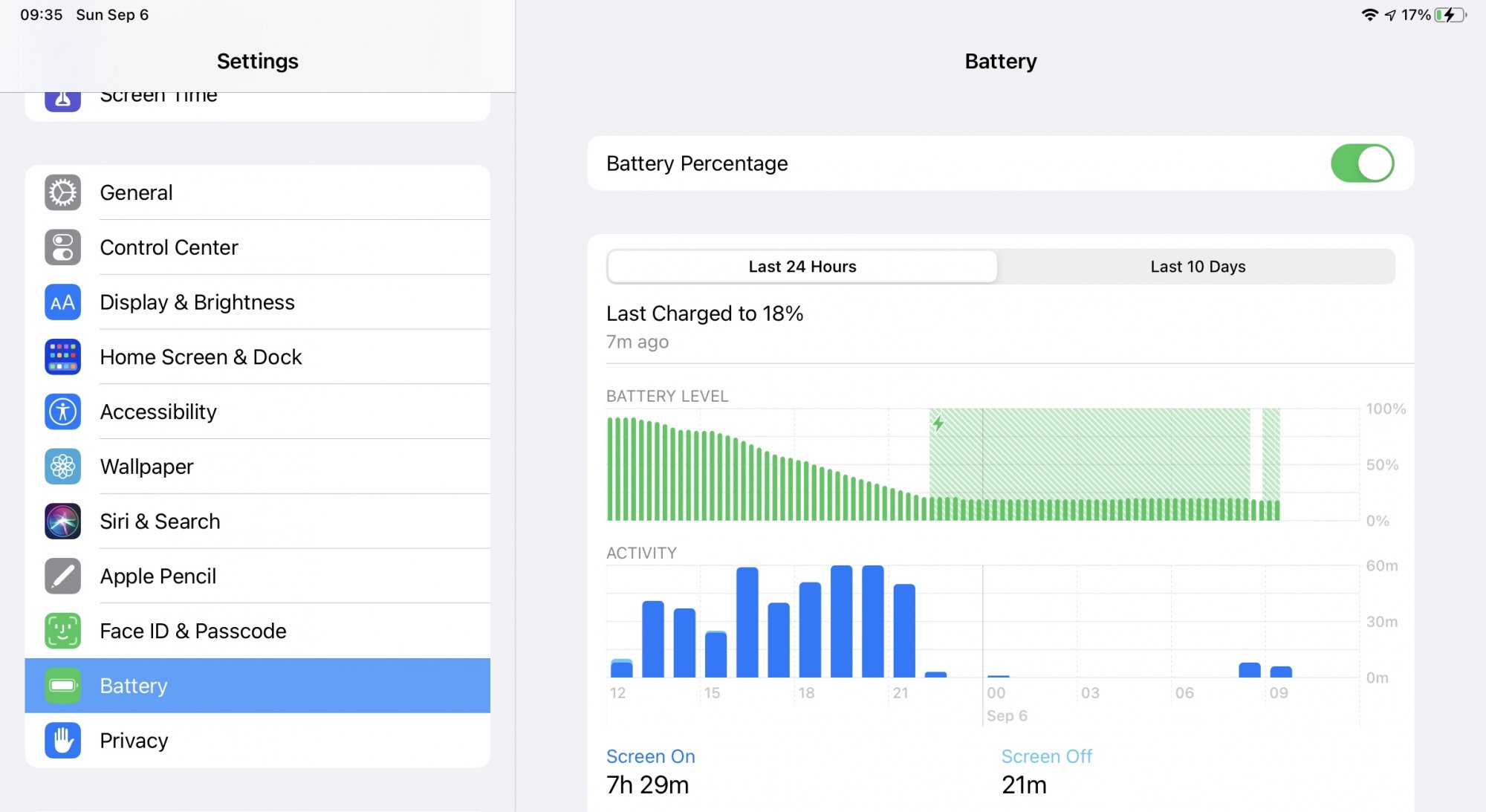This screenshot has height=812, width=1486.
Task: Open the Screen Time row
Action: click(x=257, y=102)
